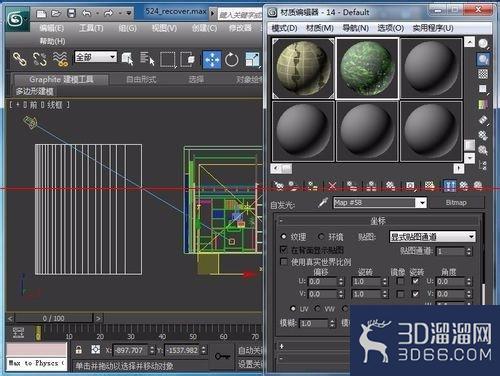Save the scene with the floppy disk icon
The height and width of the screenshot is (376, 500).
point(71,13)
